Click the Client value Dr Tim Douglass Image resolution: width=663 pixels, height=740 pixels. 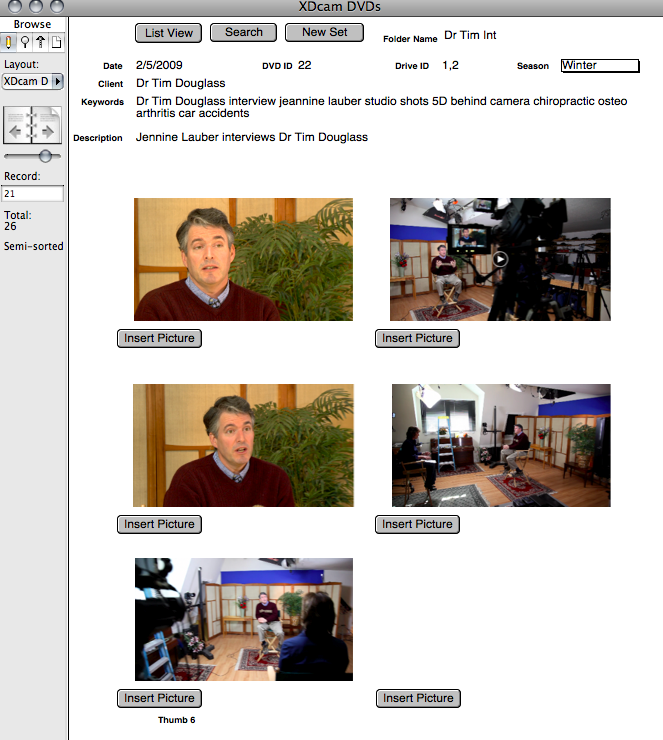pyautogui.click(x=181, y=83)
